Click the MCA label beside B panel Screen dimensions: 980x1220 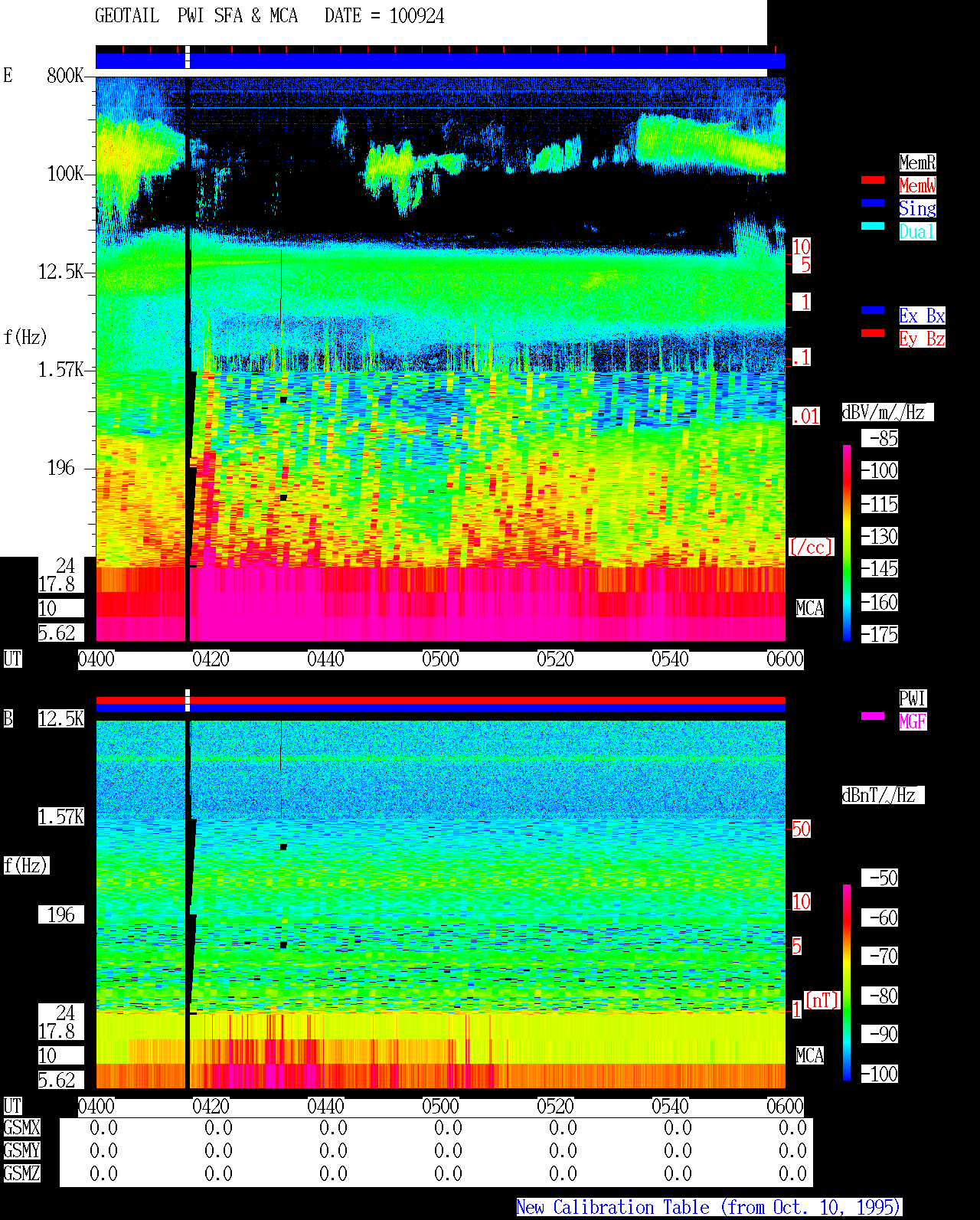[810, 1055]
